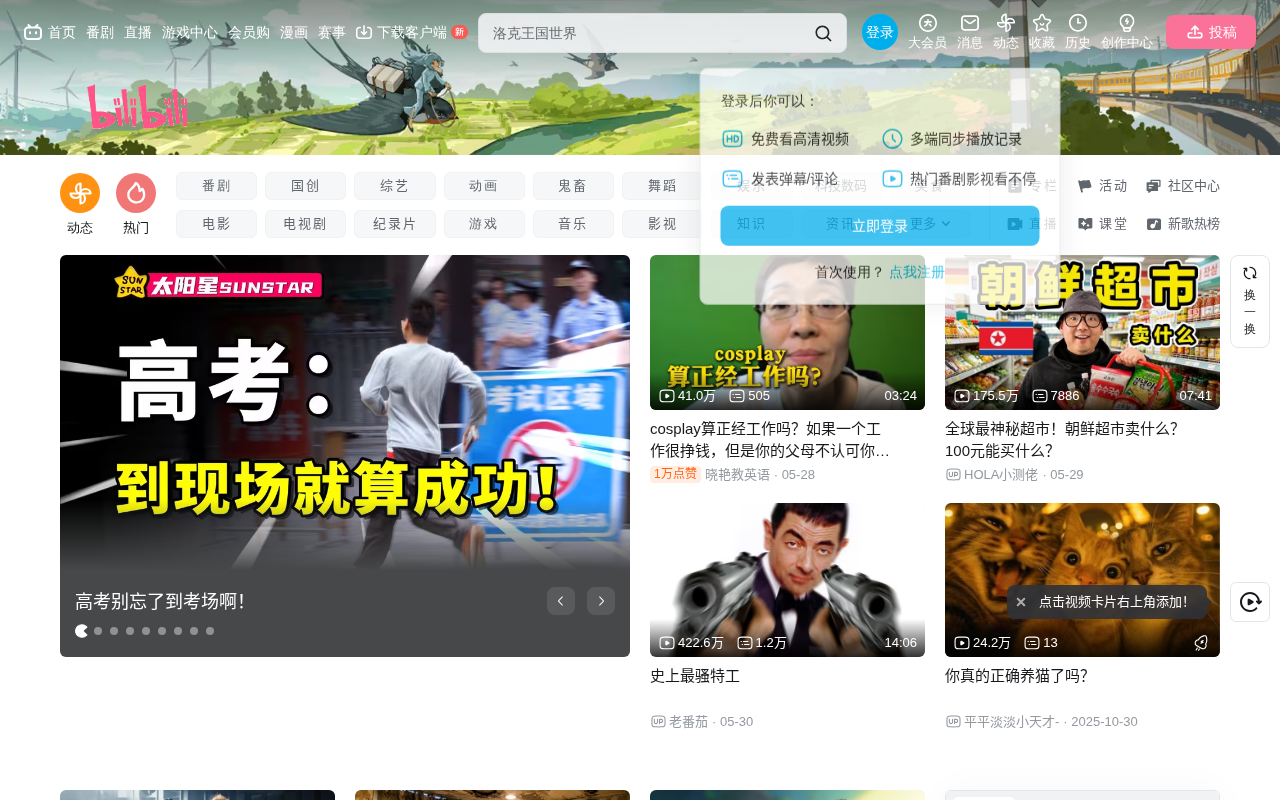Click the magnifier search icon
The image size is (1280, 800).
click(x=823, y=33)
